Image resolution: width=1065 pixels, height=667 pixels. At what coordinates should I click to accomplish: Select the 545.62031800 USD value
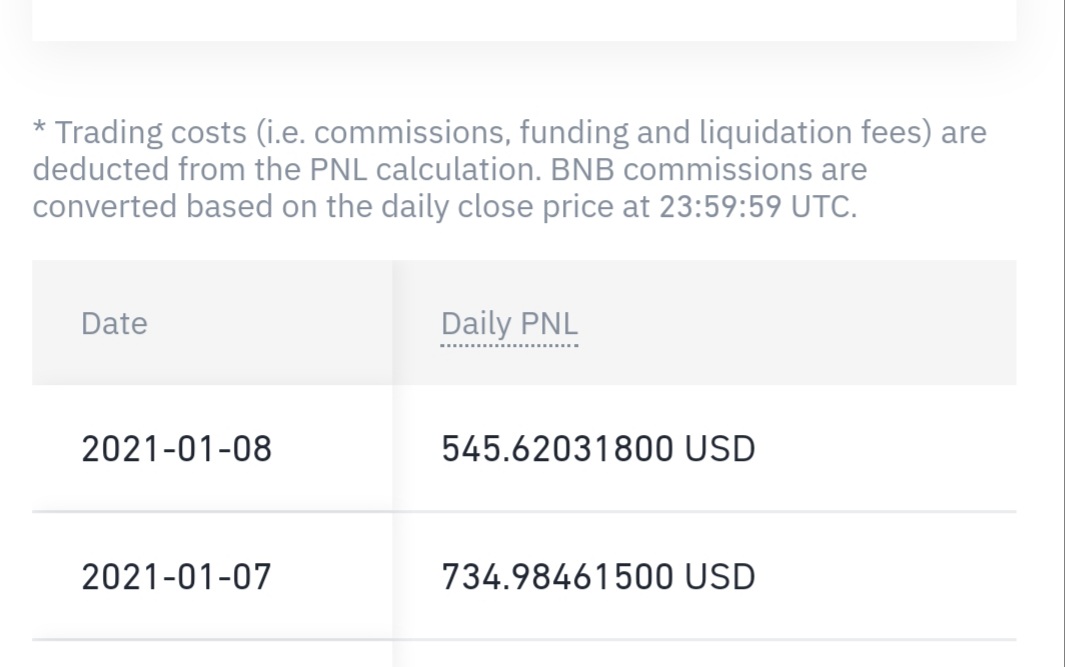pos(598,448)
